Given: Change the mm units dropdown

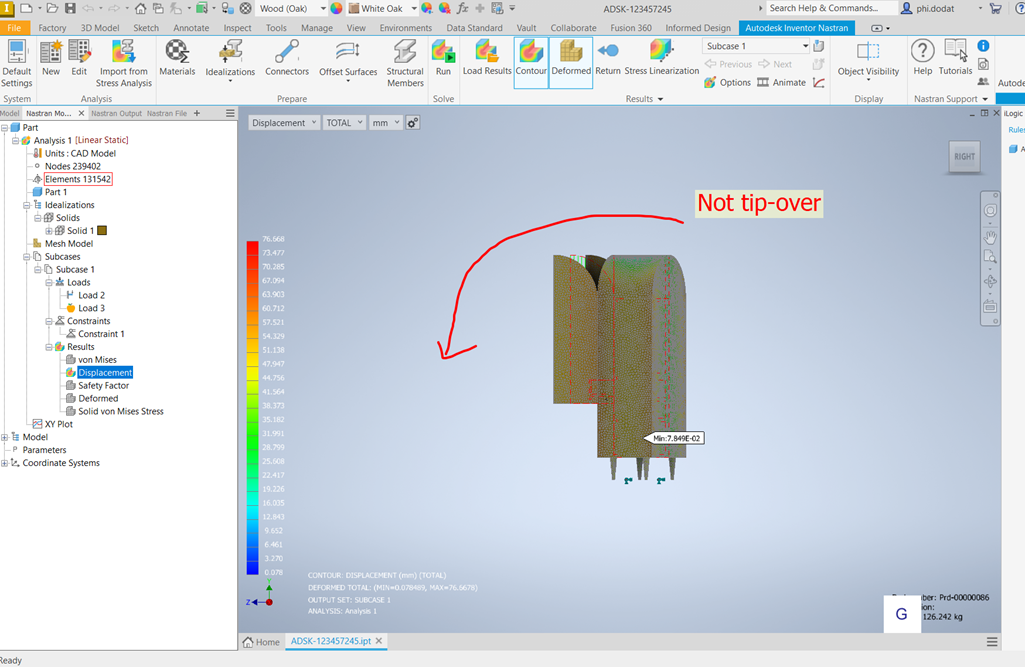Looking at the screenshot, I should [x=386, y=122].
